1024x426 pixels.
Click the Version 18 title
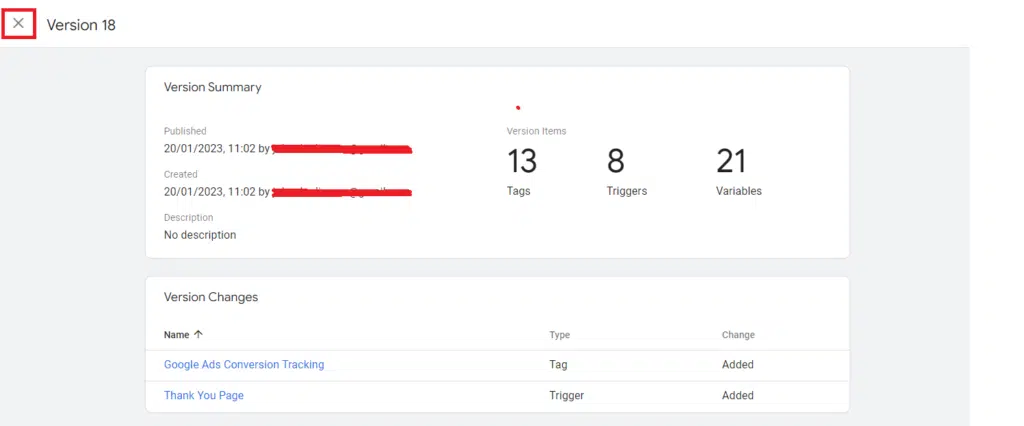(81, 25)
